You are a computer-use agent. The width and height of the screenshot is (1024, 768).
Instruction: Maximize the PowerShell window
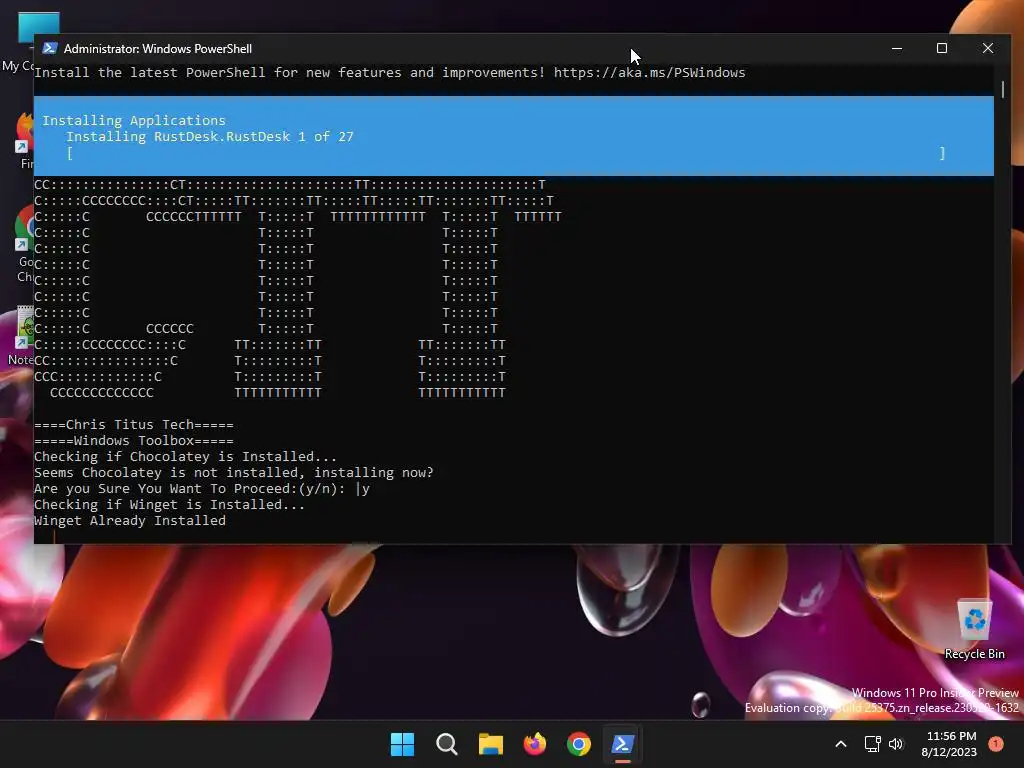point(942,48)
